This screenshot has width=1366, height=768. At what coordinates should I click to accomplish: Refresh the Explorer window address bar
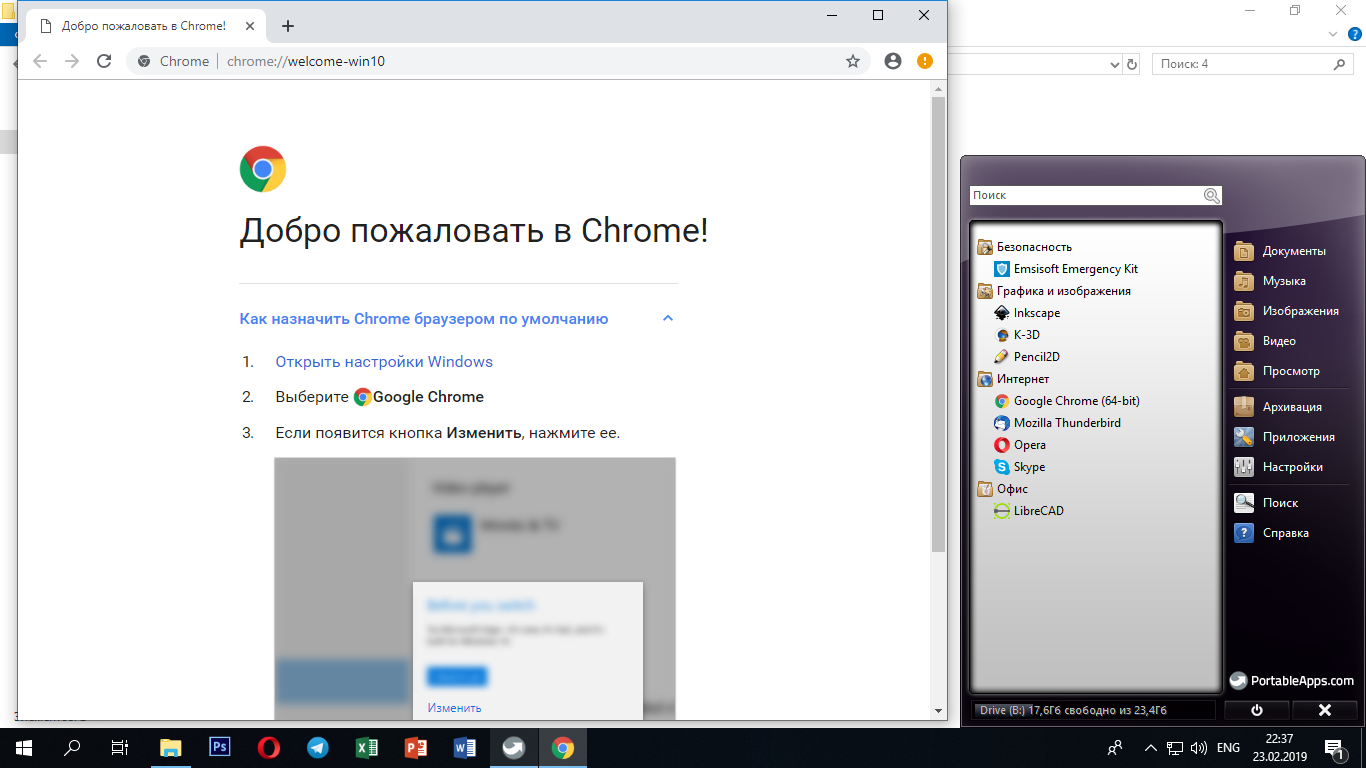tap(1132, 65)
